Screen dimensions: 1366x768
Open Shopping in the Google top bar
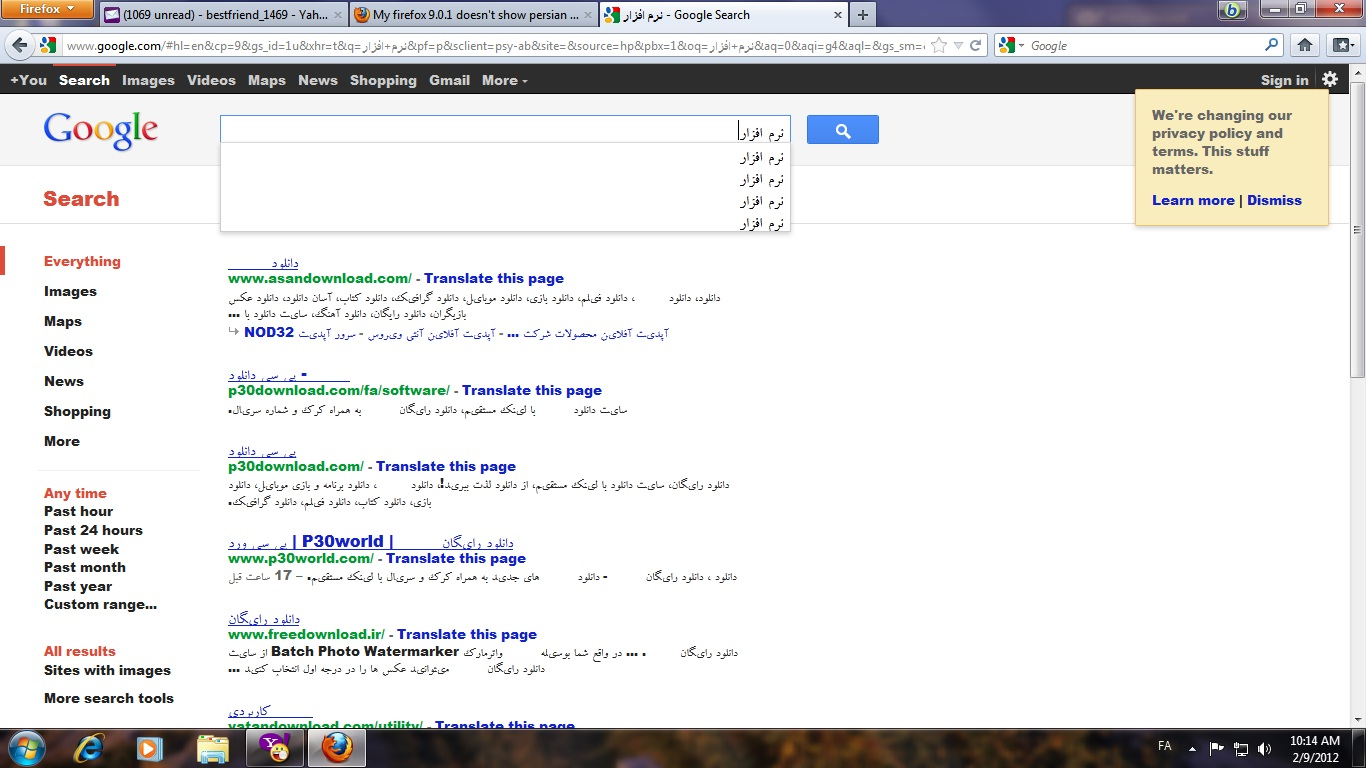tap(383, 80)
